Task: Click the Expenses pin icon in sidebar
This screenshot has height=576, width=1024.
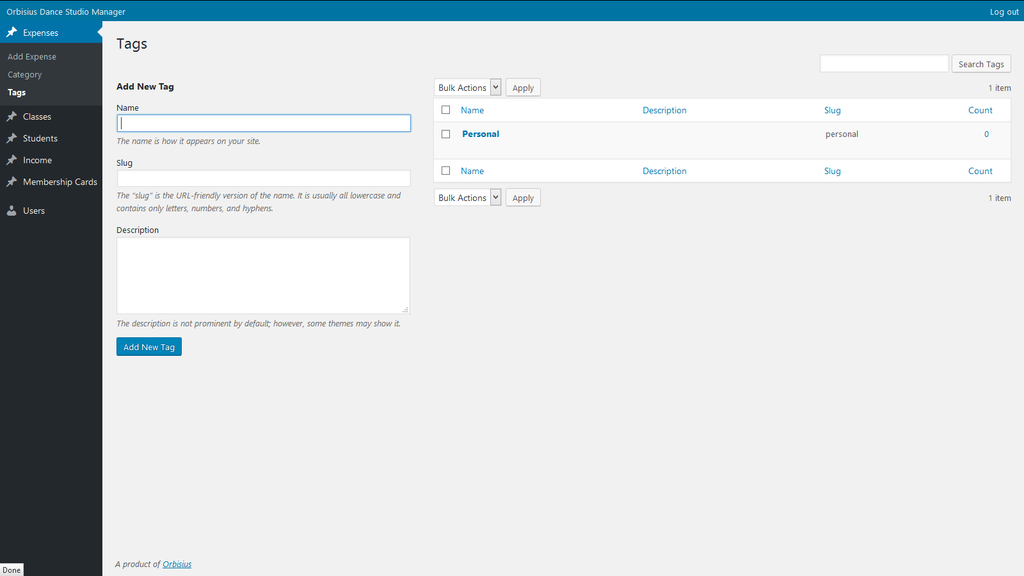Action: (x=12, y=32)
